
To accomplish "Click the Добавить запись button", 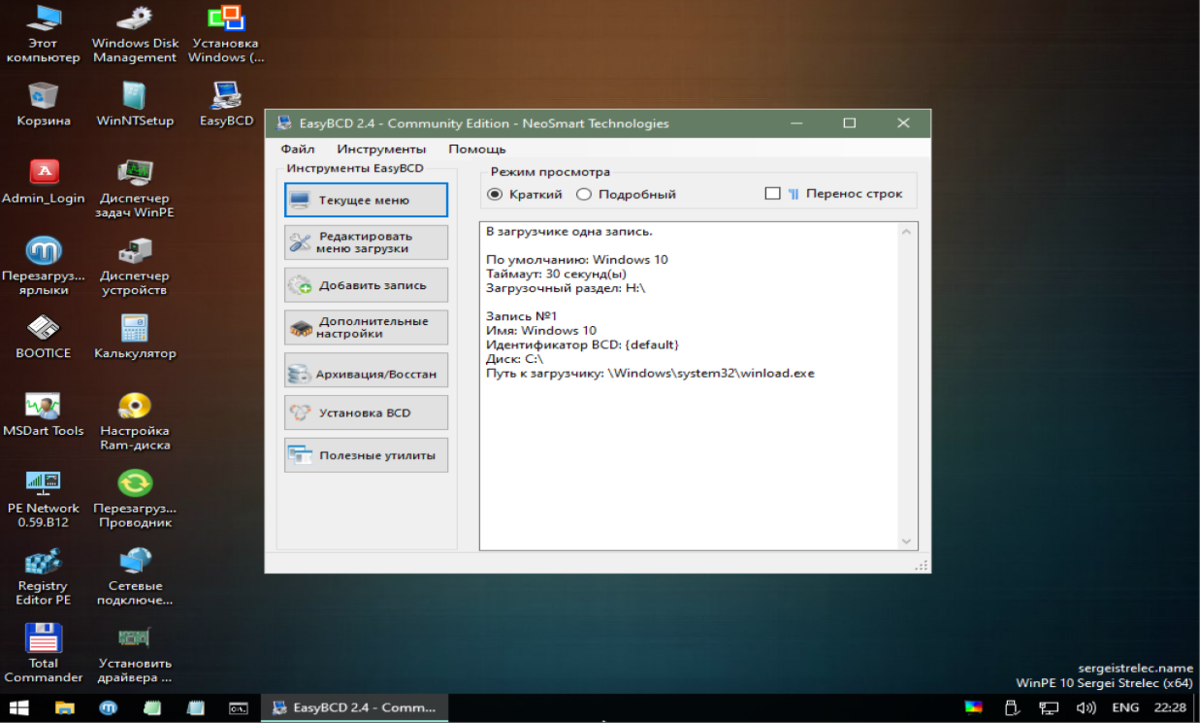I will (x=366, y=285).
